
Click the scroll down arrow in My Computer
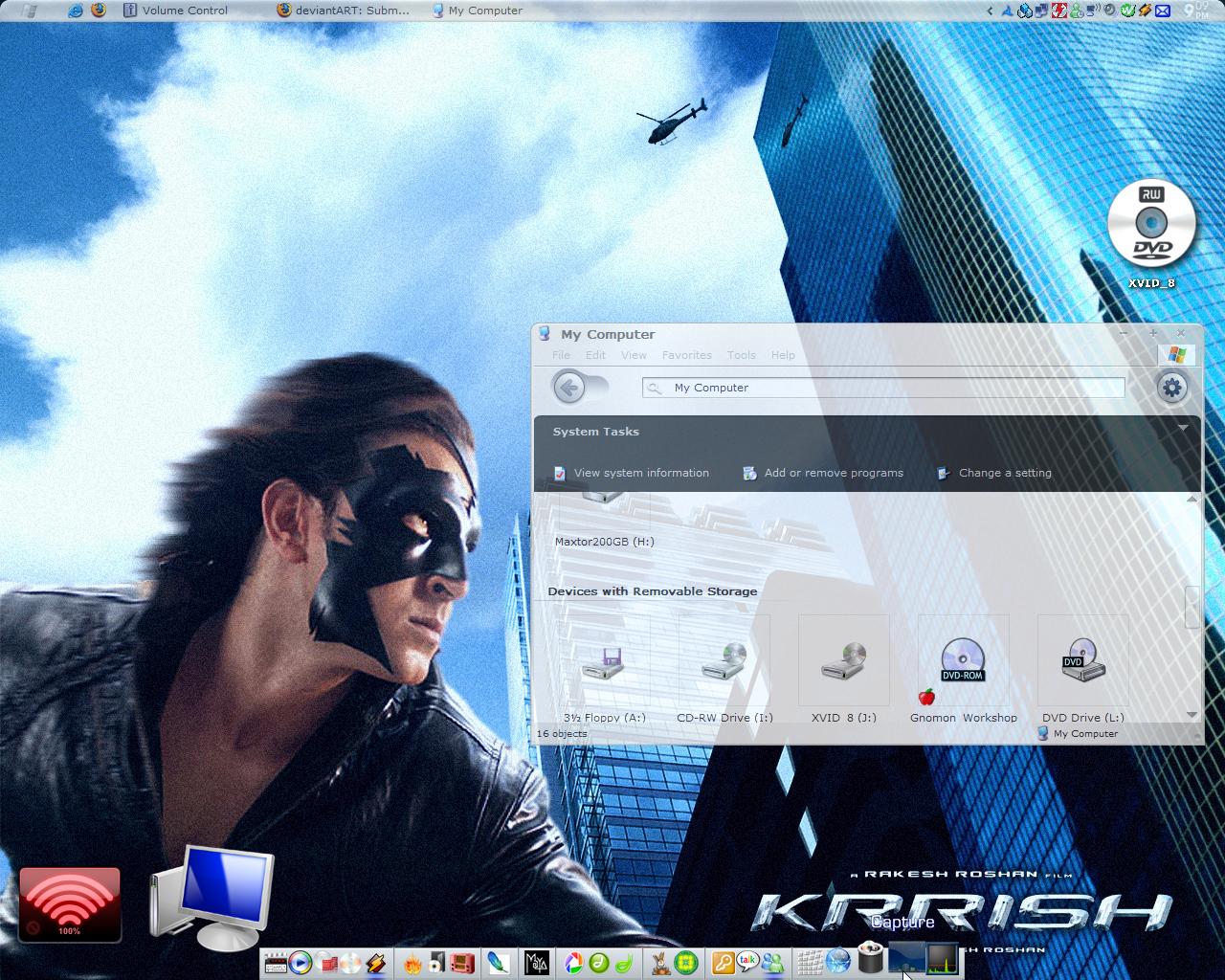click(x=1192, y=715)
